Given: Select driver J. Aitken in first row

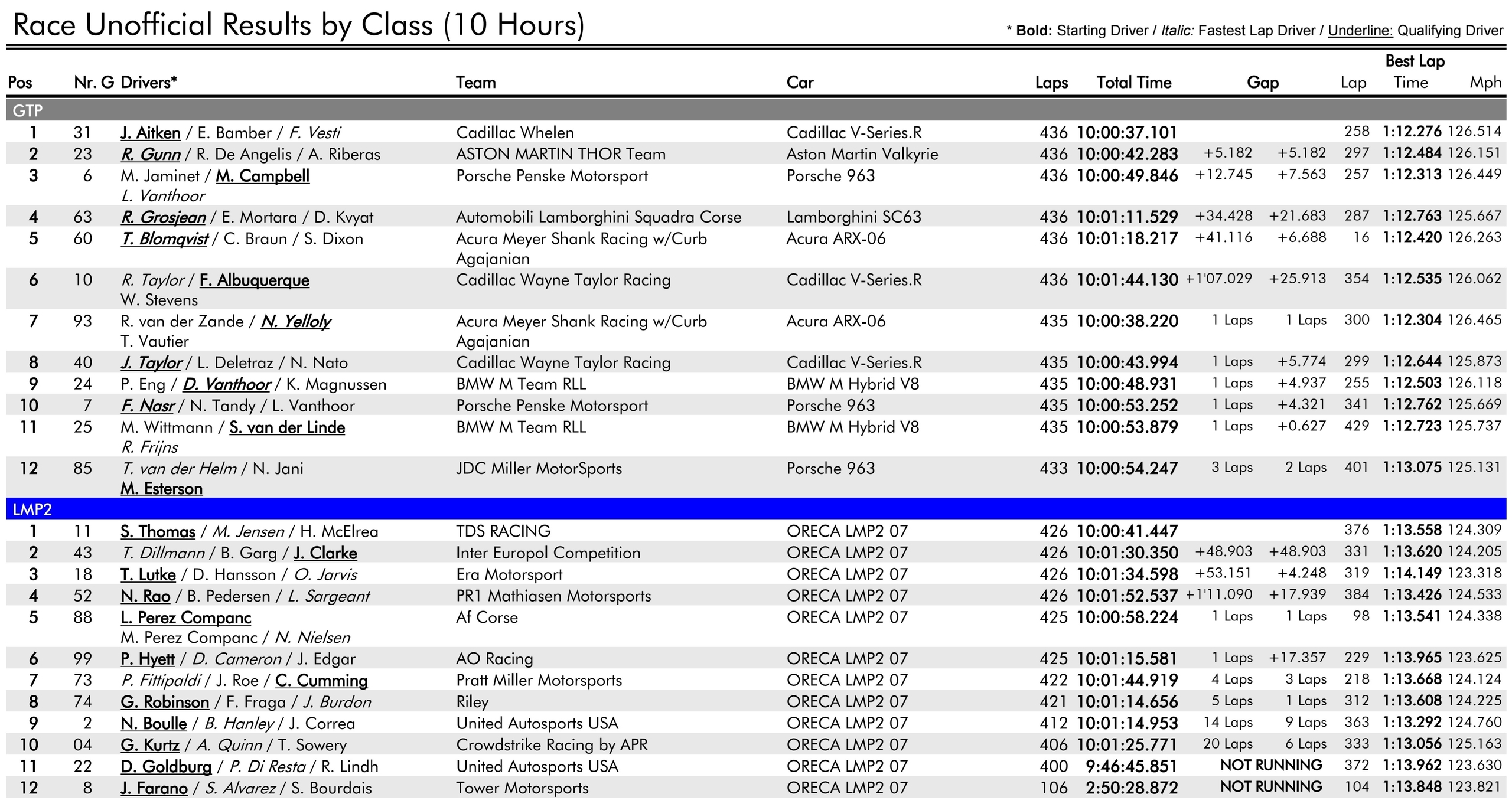Looking at the screenshot, I should 151,133.
